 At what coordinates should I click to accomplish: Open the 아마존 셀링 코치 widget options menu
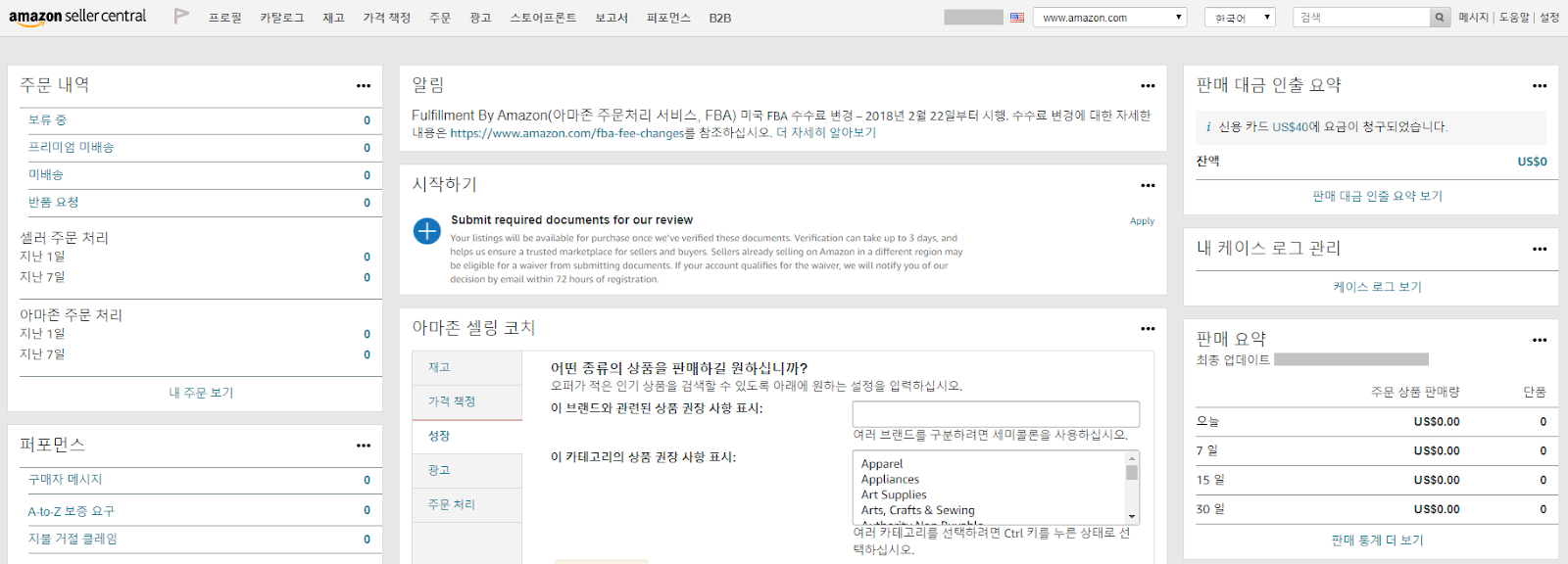pyautogui.click(x=1148, y=329)
